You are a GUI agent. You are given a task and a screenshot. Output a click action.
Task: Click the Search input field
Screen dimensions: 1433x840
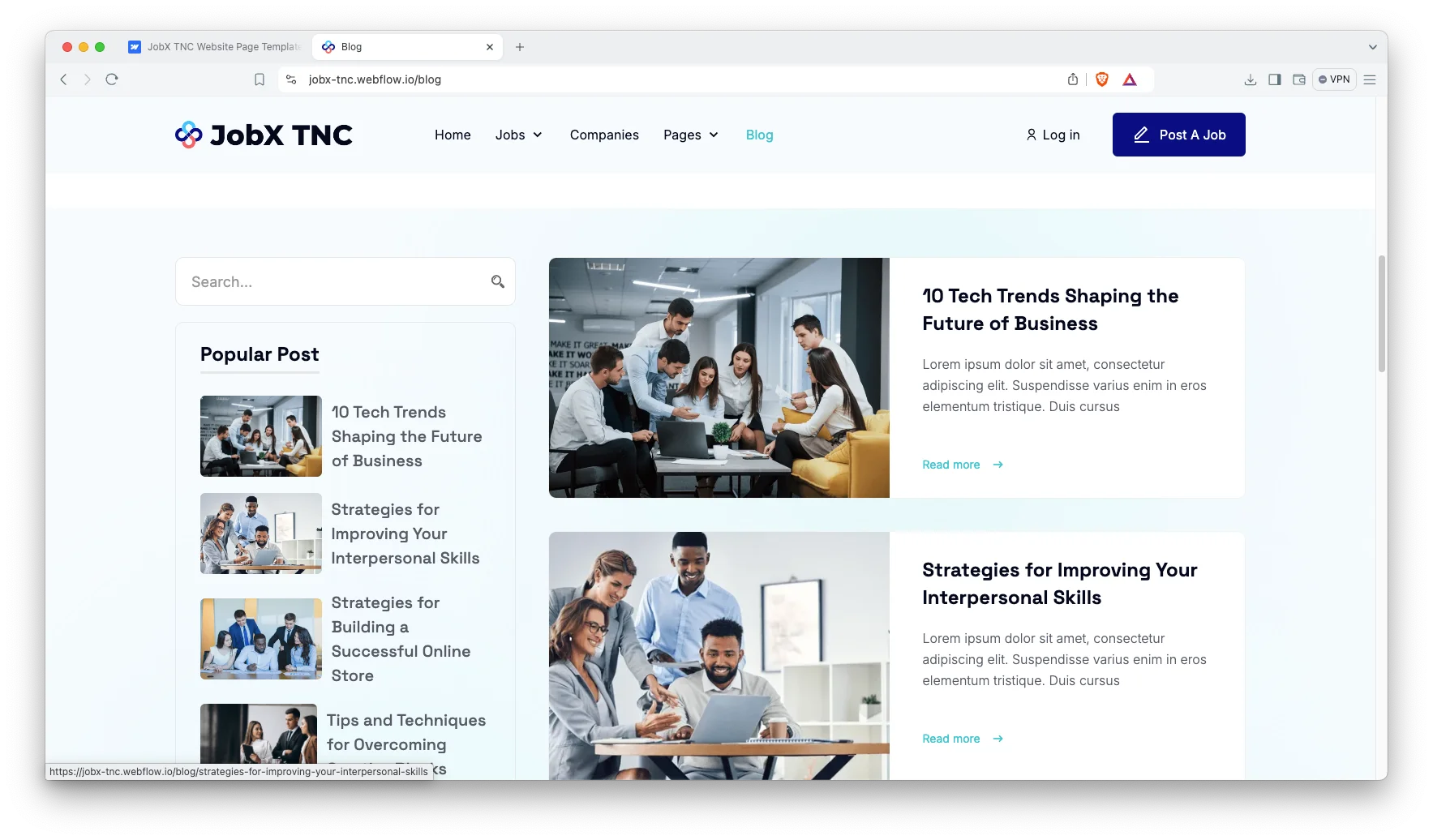click(x=333, y=281)
